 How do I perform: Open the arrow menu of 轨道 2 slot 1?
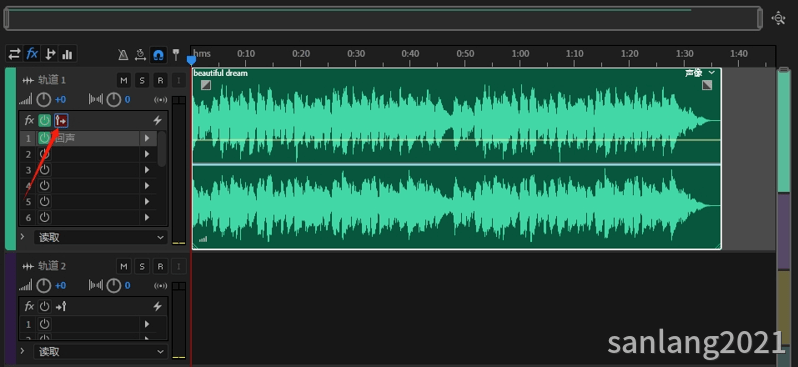(147, 324)
